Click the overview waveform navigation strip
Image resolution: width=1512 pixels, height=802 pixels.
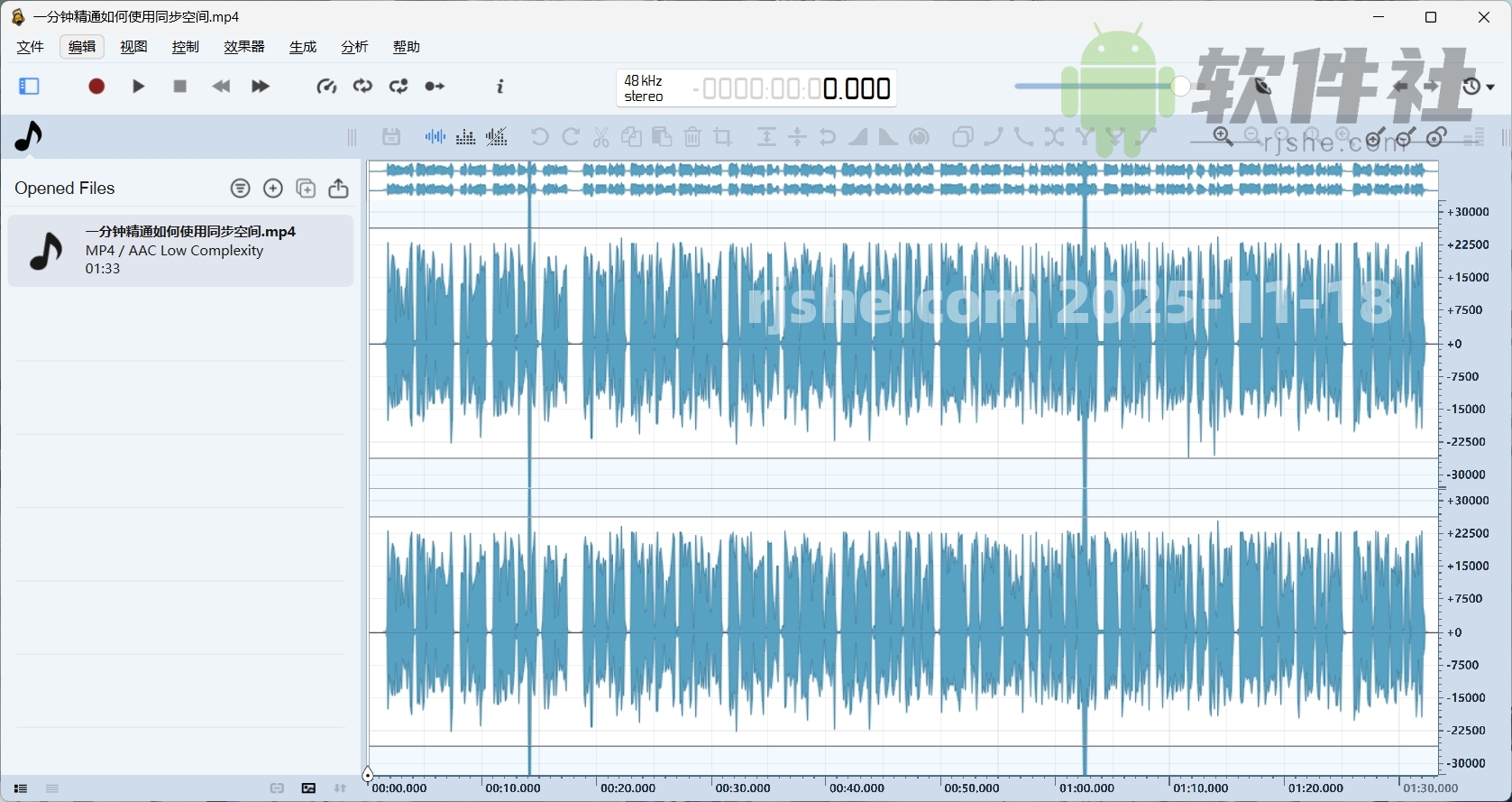pyautogui.click(x=903, y=180)
